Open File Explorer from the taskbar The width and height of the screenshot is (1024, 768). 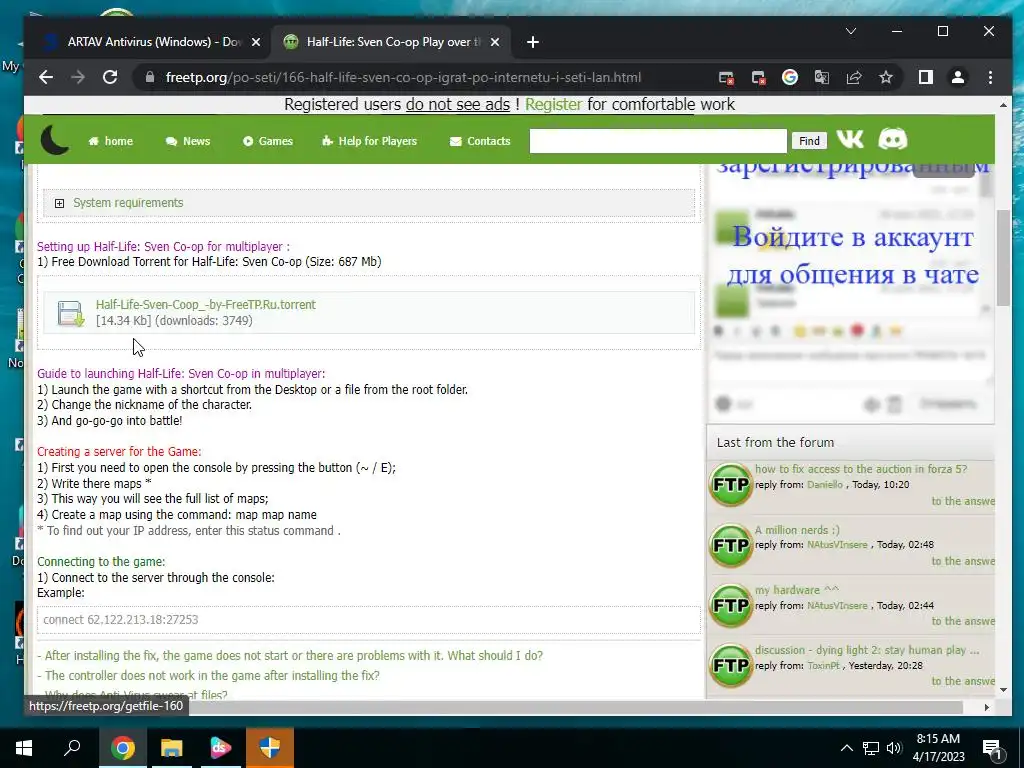171,748
